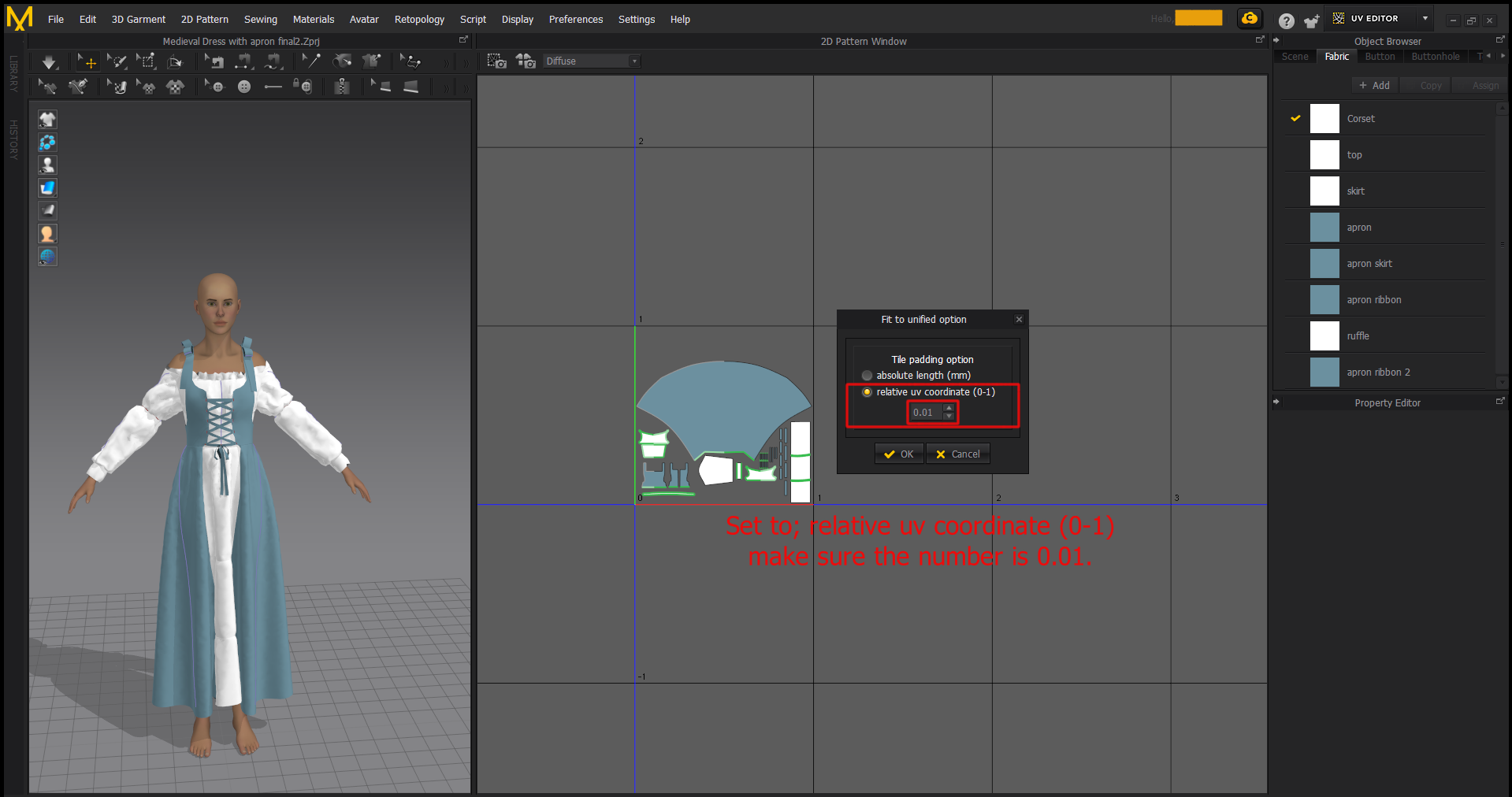Expand the UV EDITOR mode dropdown arrow
This screenshot has width=1512, height=797.
(1425, 19)
